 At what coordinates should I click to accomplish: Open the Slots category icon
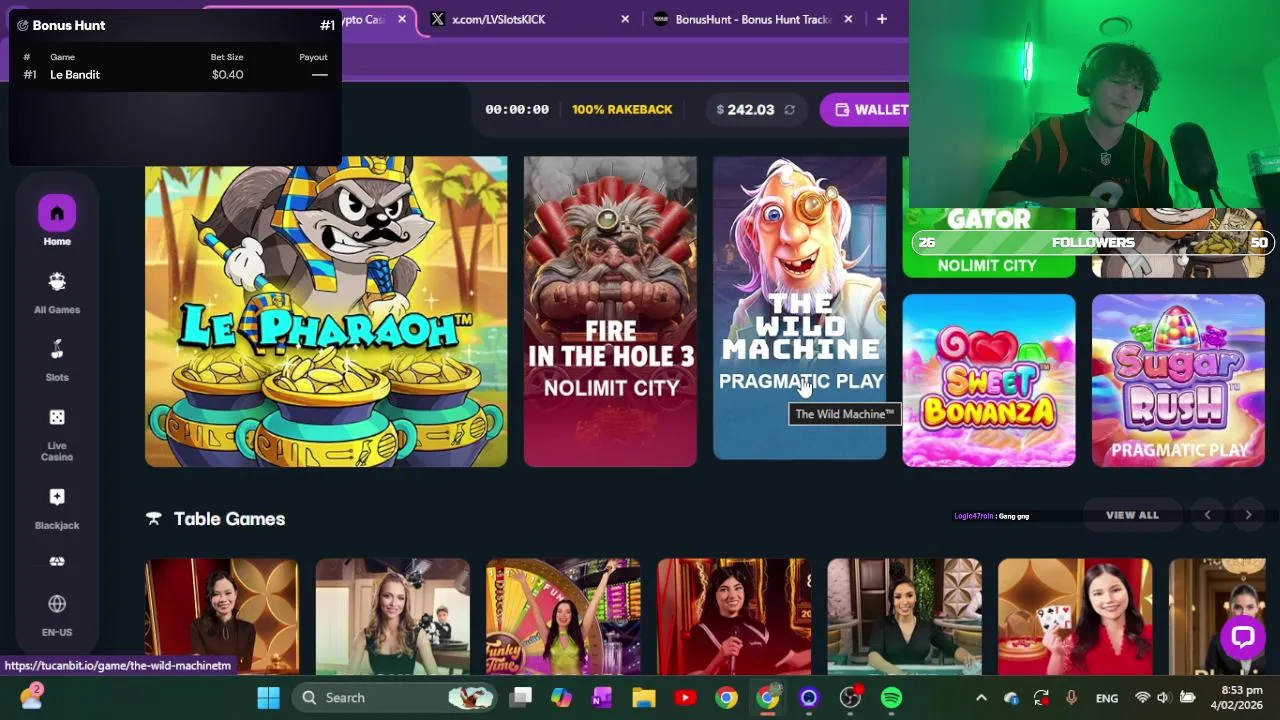pyautogui.click(x=57, y=350)
